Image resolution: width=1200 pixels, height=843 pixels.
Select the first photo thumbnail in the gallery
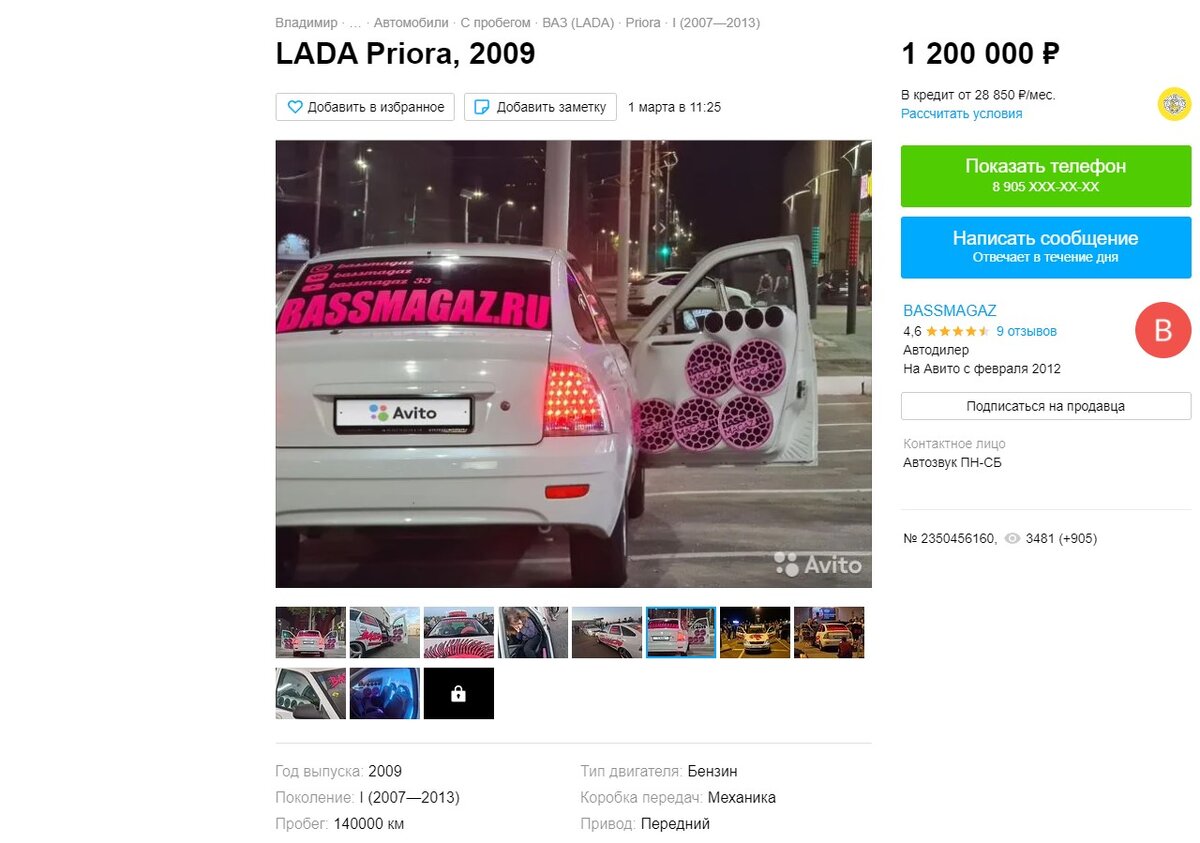click(310, 632)
